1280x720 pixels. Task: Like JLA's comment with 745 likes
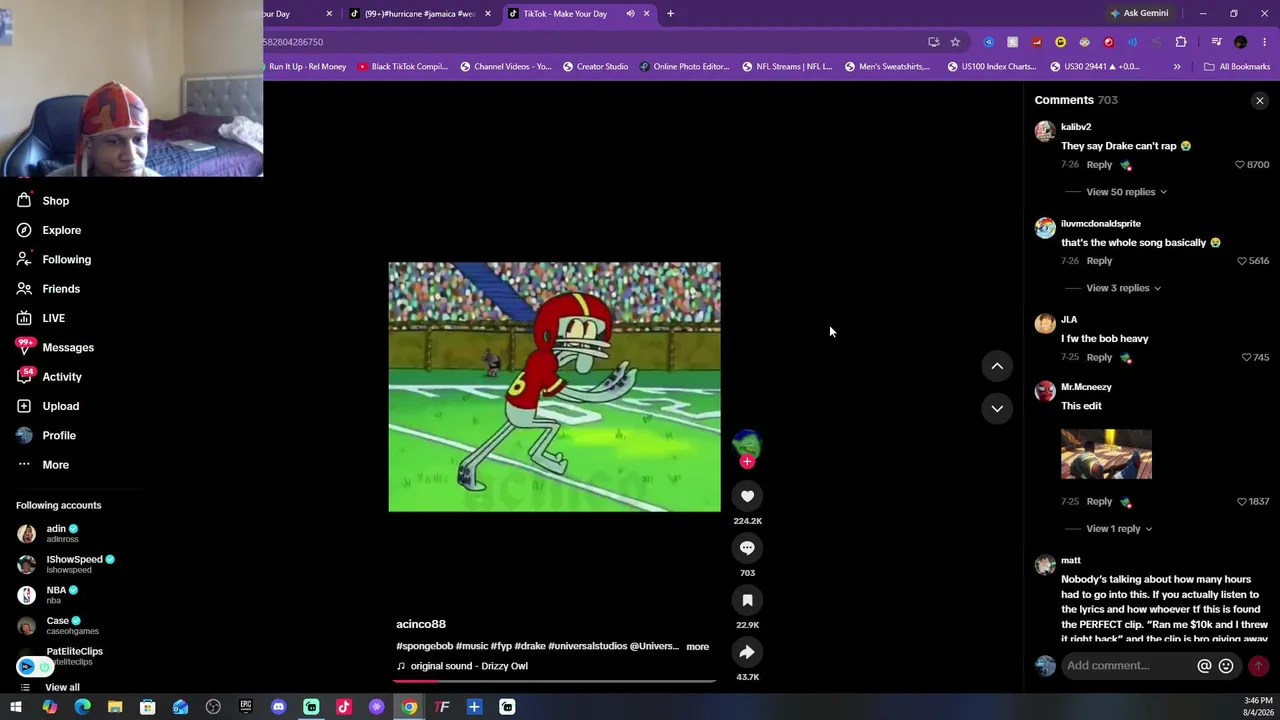(x=1246, y=357)
